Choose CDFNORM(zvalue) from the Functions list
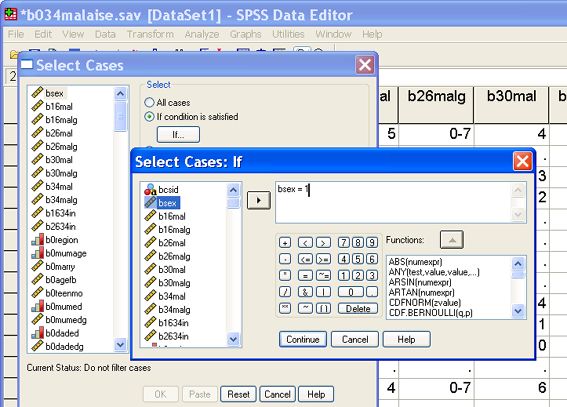The image size is (567, 407). click(x=425, y=303)
